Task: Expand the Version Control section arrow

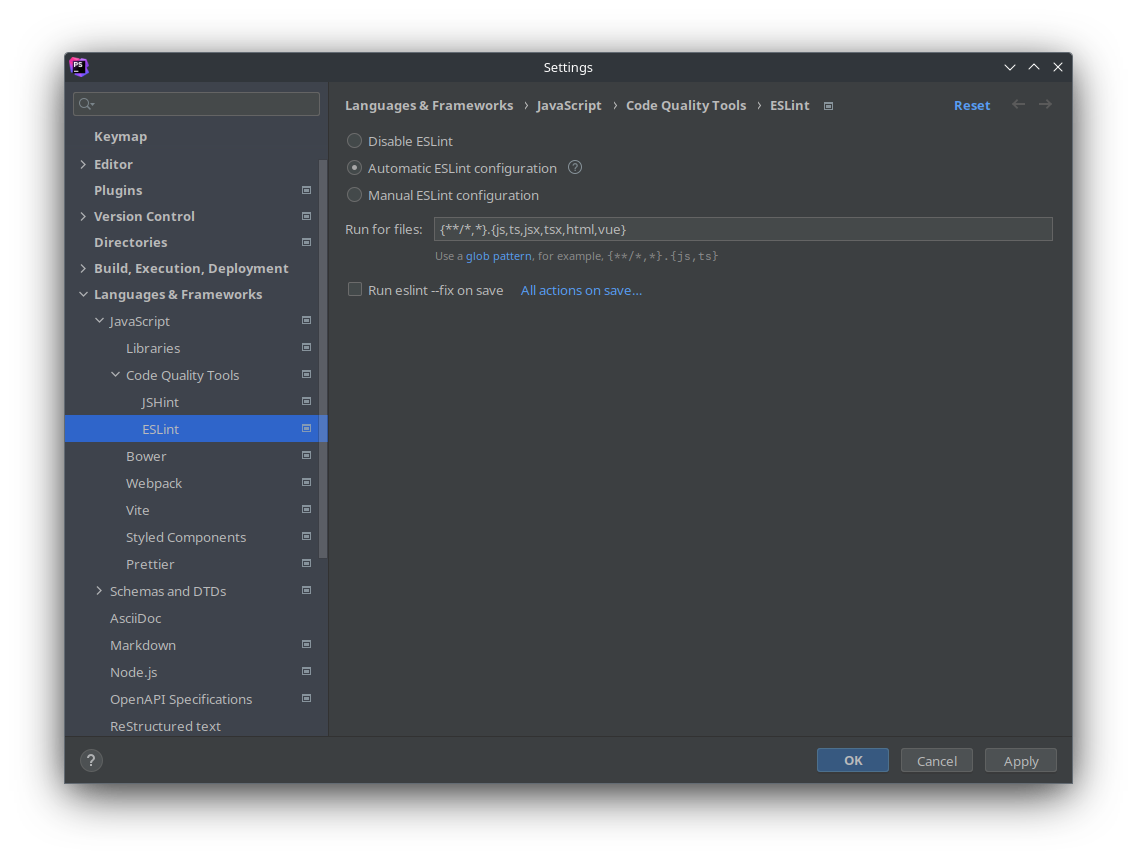Action: pos(83,216)
